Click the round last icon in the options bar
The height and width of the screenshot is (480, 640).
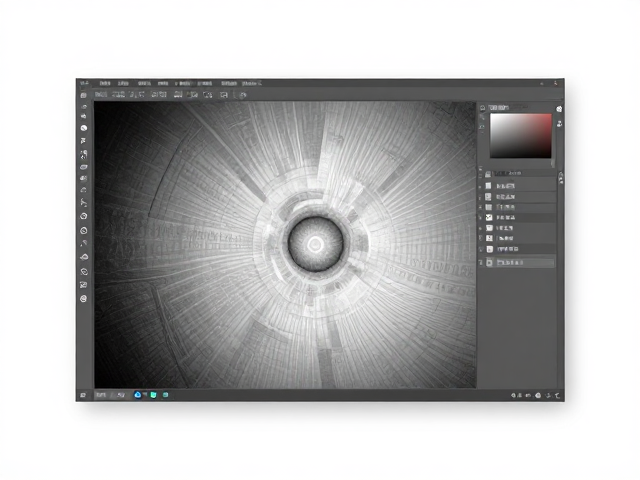pos(242,95)
